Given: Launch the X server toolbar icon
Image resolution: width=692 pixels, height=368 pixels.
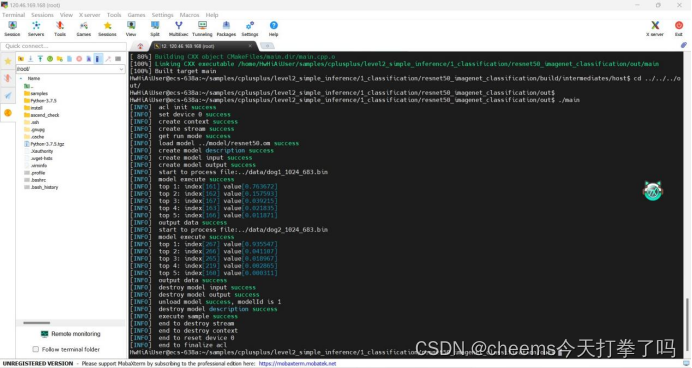Looking at the screenshot, I should [x=655, y=28].
